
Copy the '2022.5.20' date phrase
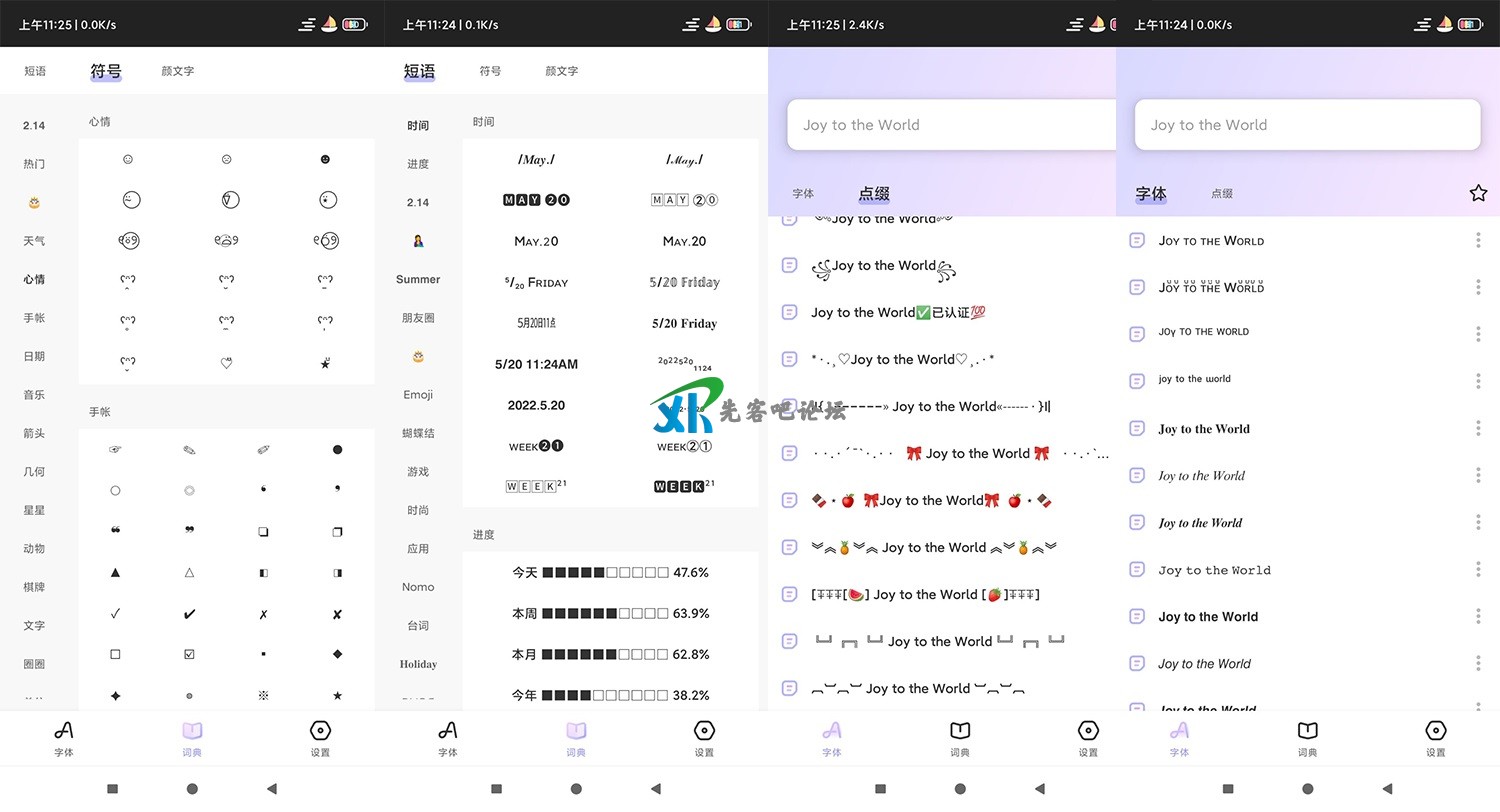[536, 405]
